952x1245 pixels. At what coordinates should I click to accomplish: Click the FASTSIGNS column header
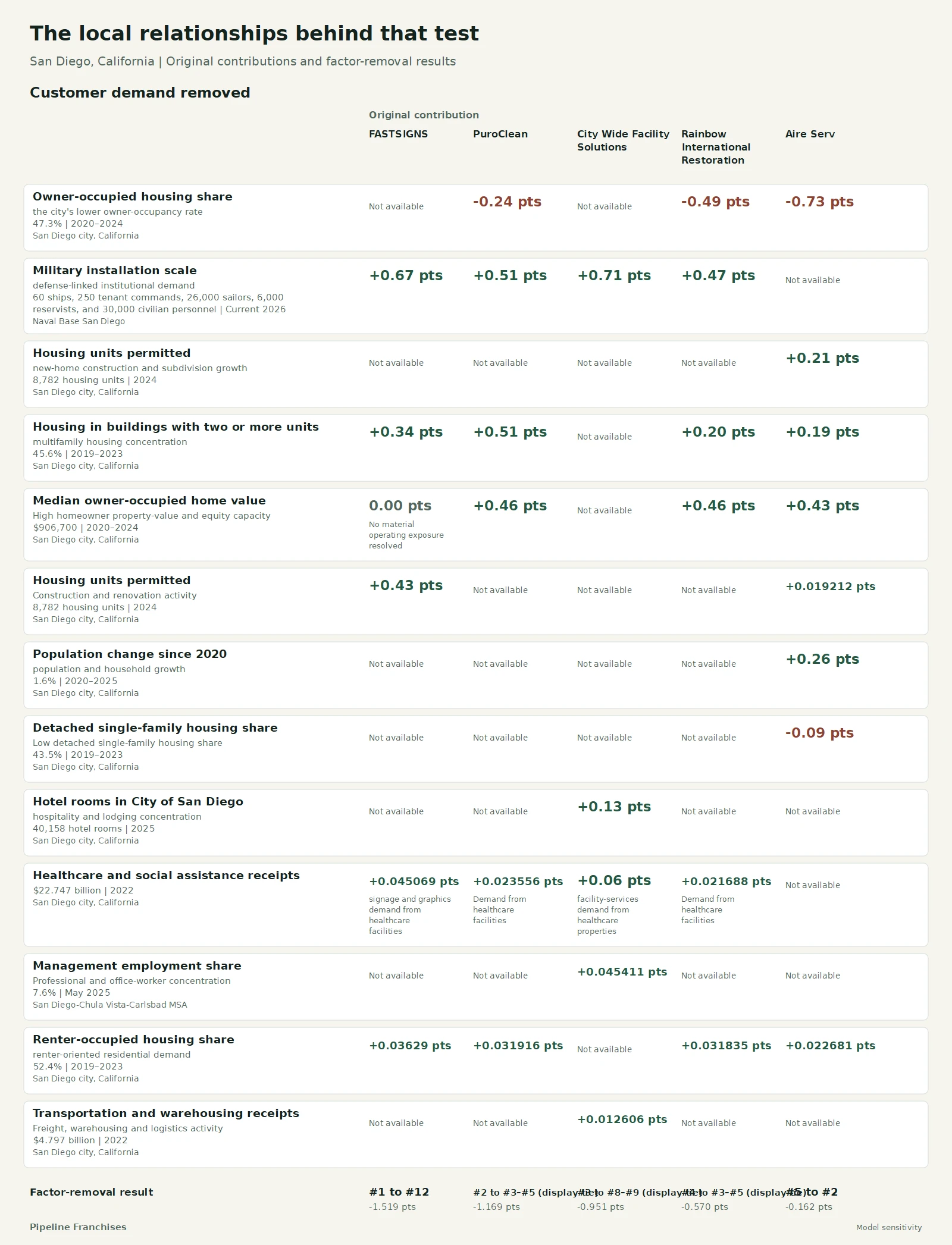398,134
